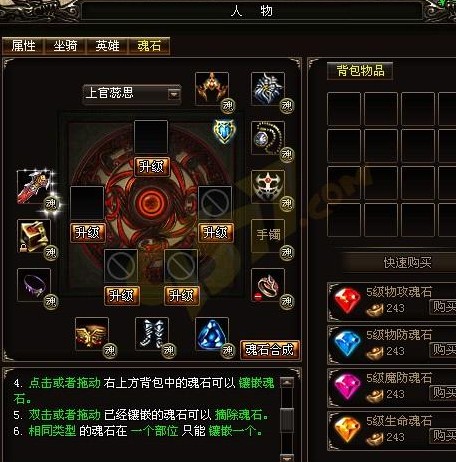Click the blue shield badge icon
The height and width of the screenshot is (462, 456).
[225, 131]
